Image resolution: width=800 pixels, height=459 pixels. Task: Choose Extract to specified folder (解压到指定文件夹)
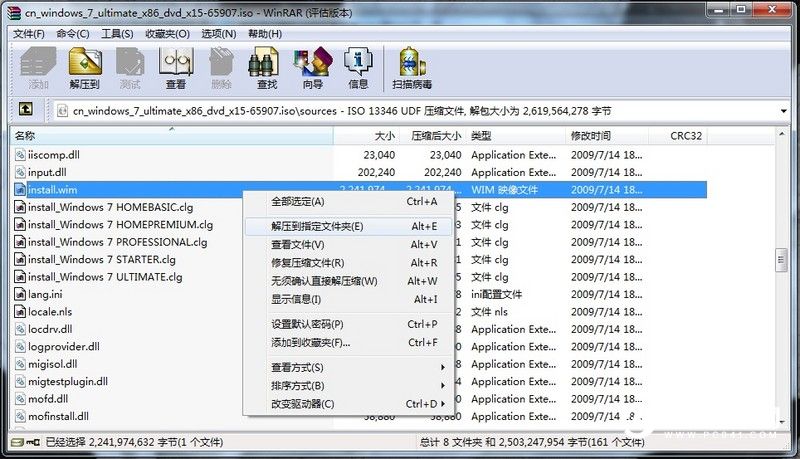tap(348, 226)
